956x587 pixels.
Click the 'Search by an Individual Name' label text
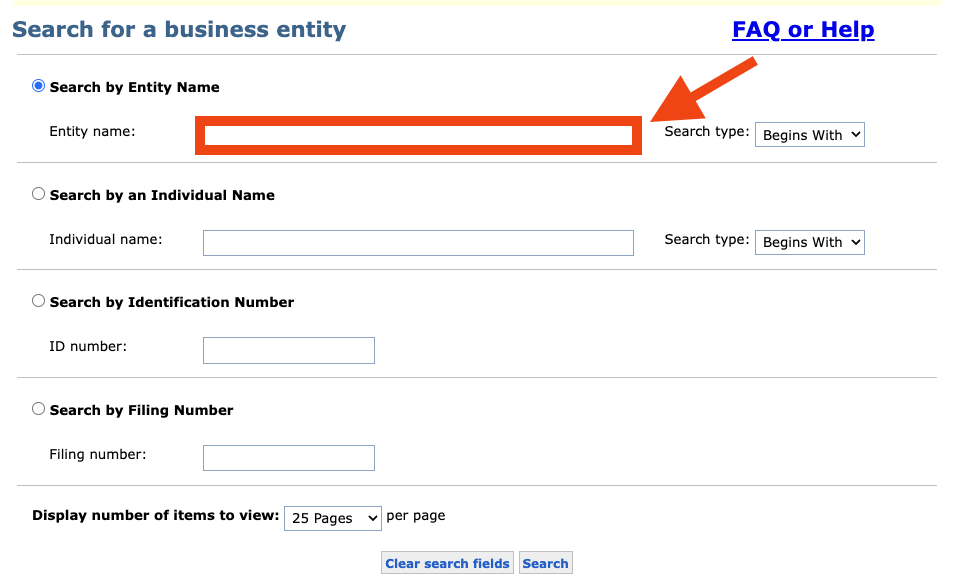[x=162, y=195]
